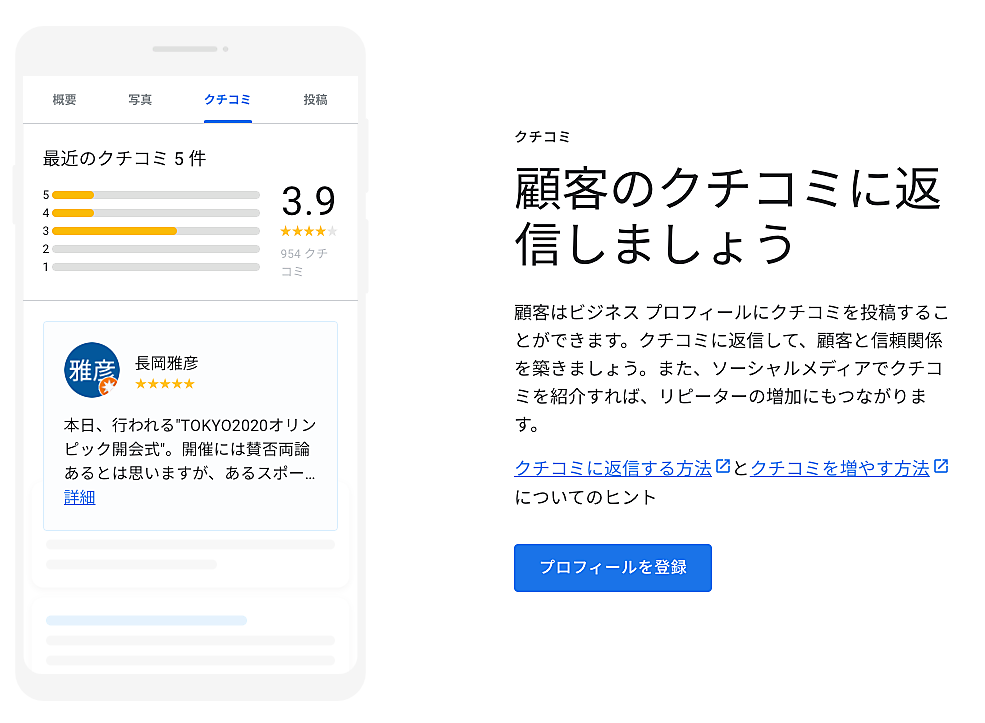This screenshot has width=985, height=723.
Task: Expand review with the 詳細 link
Action: pos(79,497)
